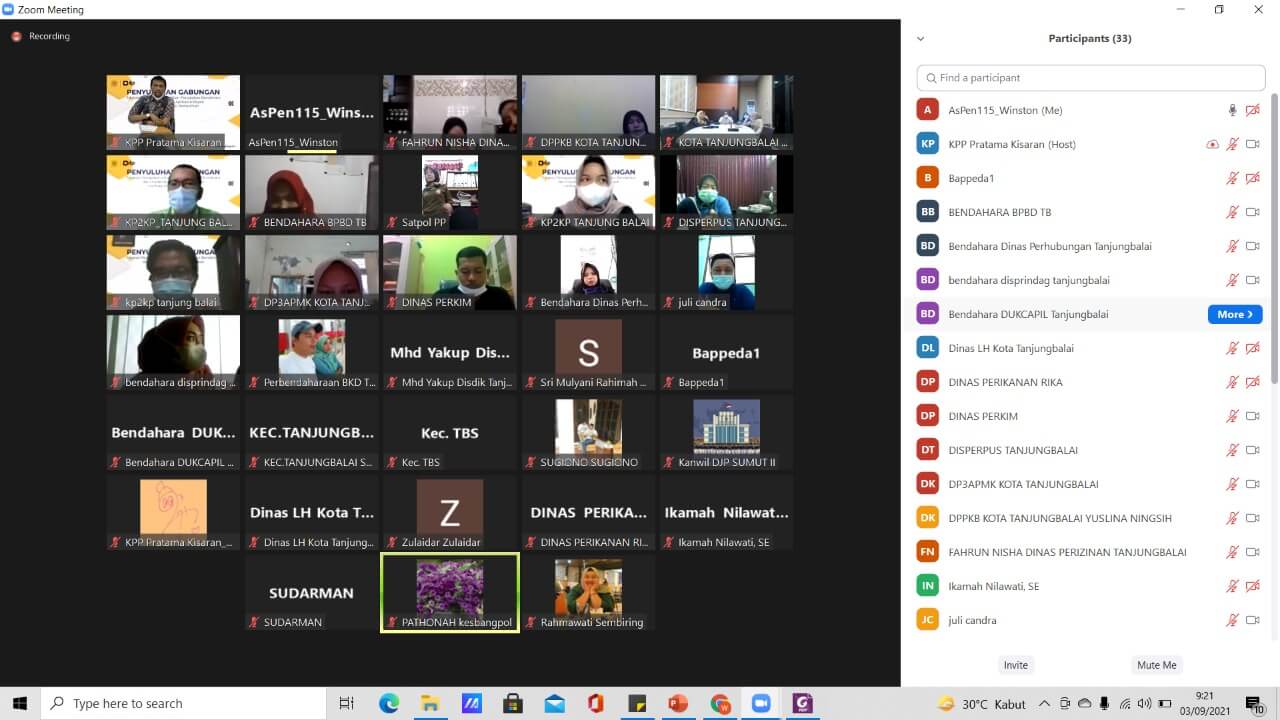
Task: Click the microphone icon for AsPen115_Winston
Action: tap(1232, 110)
